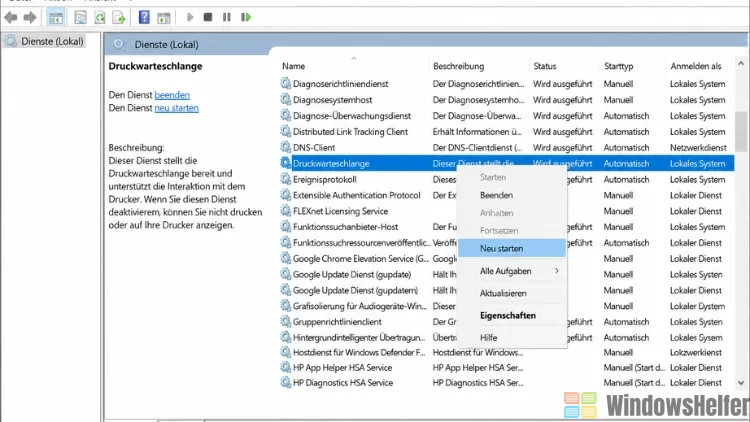Click the Pause service toolbar icon

[227, 17]
